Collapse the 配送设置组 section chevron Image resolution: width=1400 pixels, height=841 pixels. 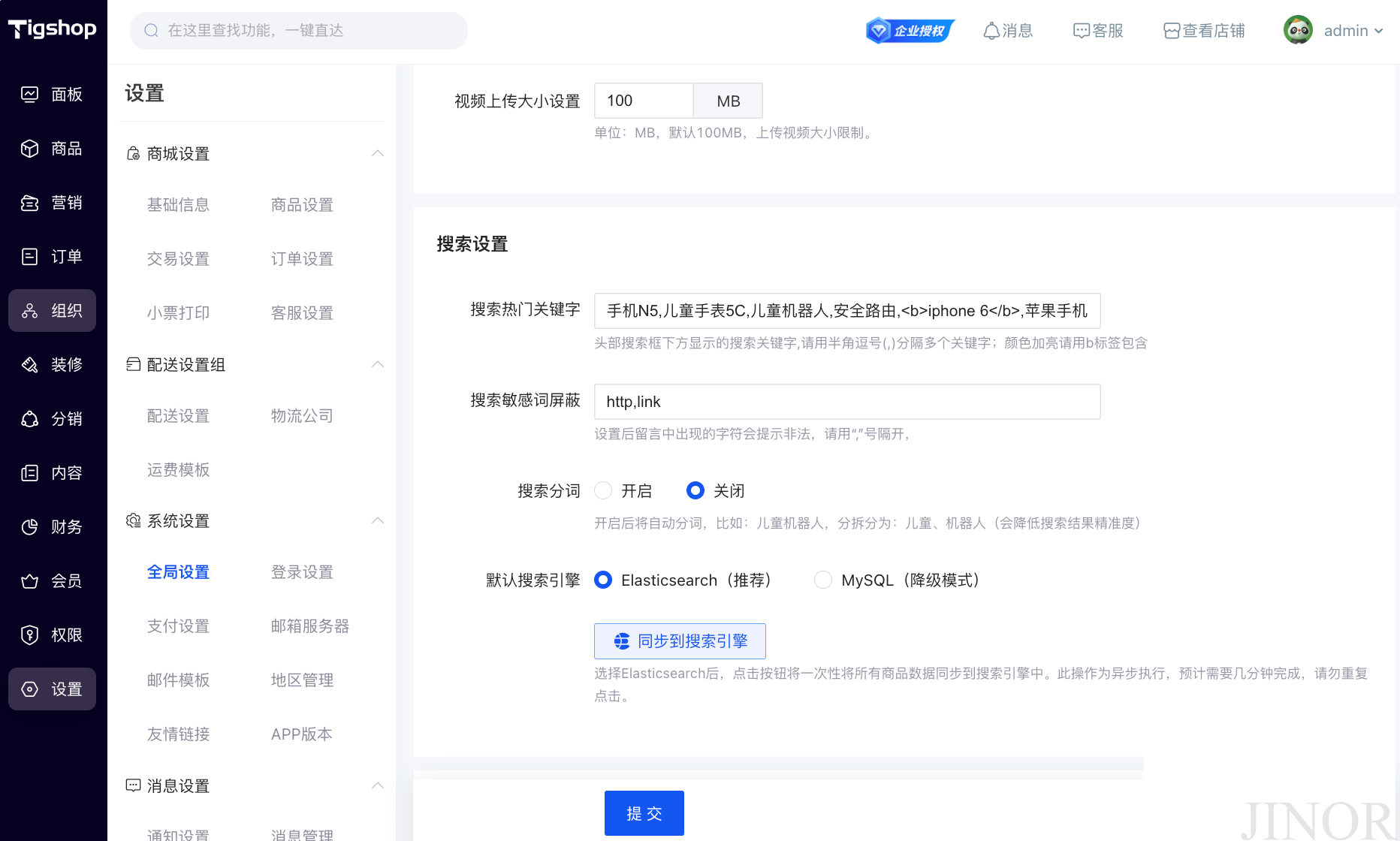378,364
